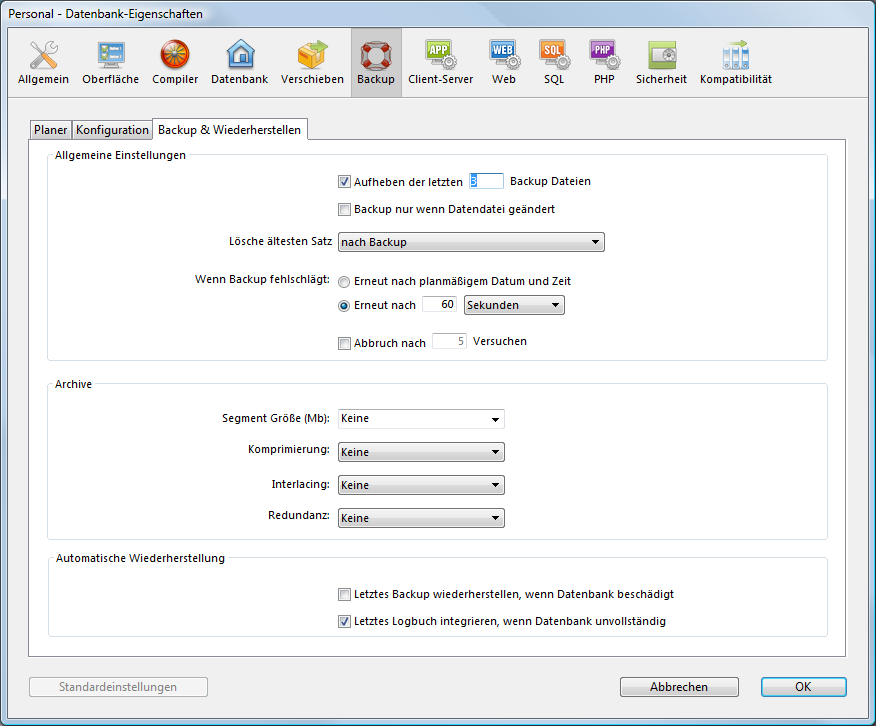Expand the 'Lösche ältesten Satz' dropdown
The height and width of the screenshot is (726, 876).
coord(471,242)
